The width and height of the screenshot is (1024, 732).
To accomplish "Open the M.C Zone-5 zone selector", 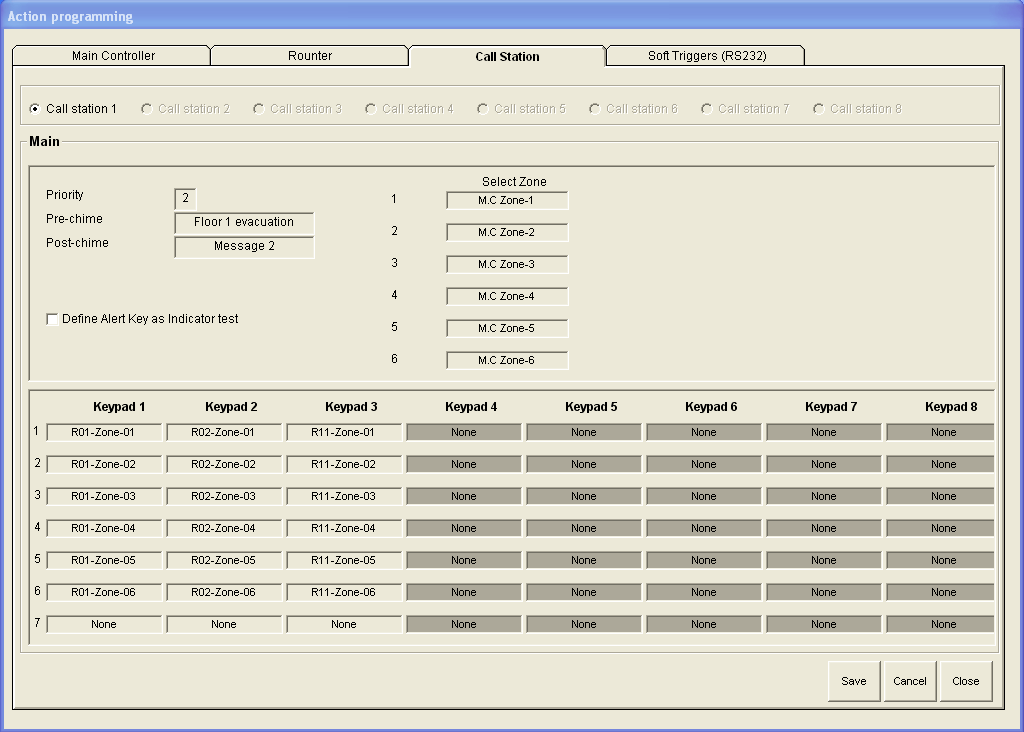I will pos(507,328).
